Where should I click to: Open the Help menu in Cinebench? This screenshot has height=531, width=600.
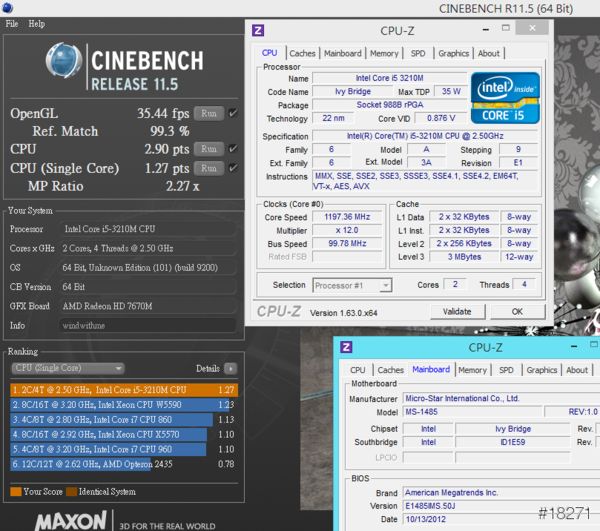(37, 23)
